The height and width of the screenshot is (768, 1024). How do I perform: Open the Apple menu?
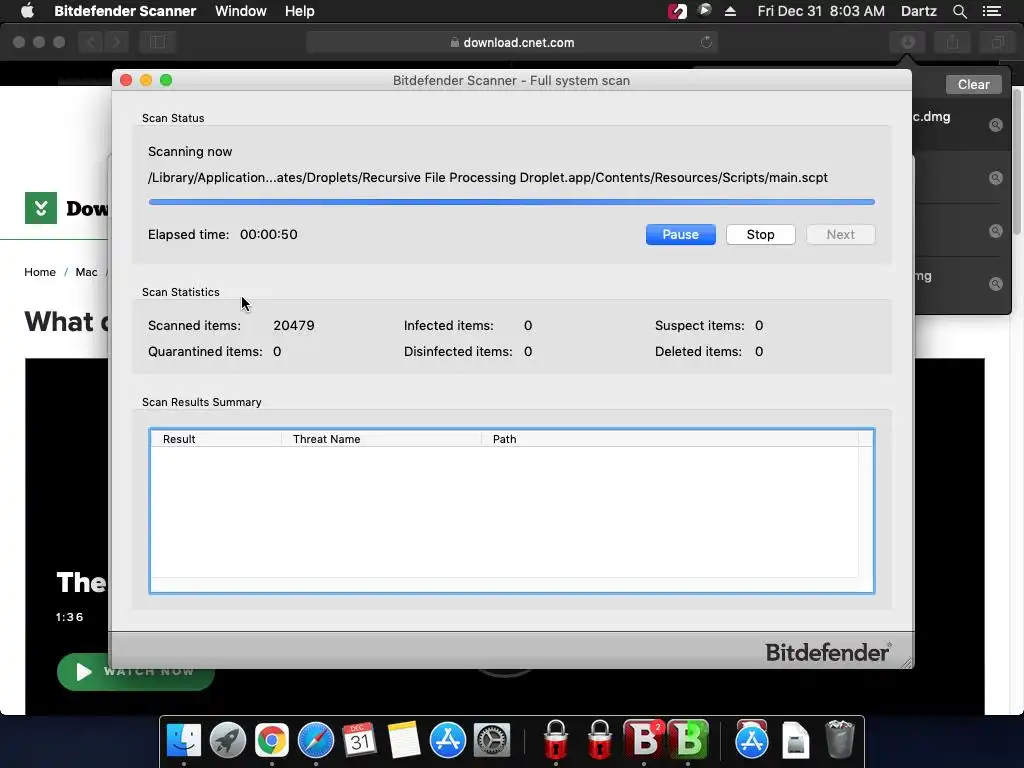pyautogui.click(x=27, y=11)
